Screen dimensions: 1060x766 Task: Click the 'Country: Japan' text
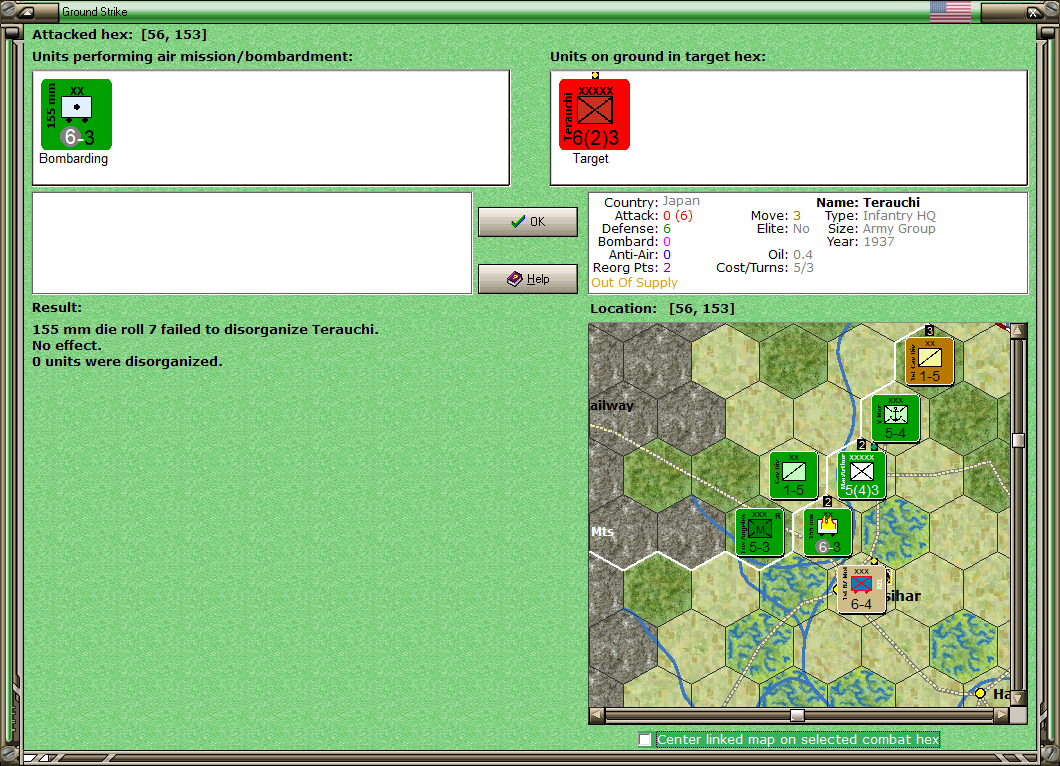point(652,202)
